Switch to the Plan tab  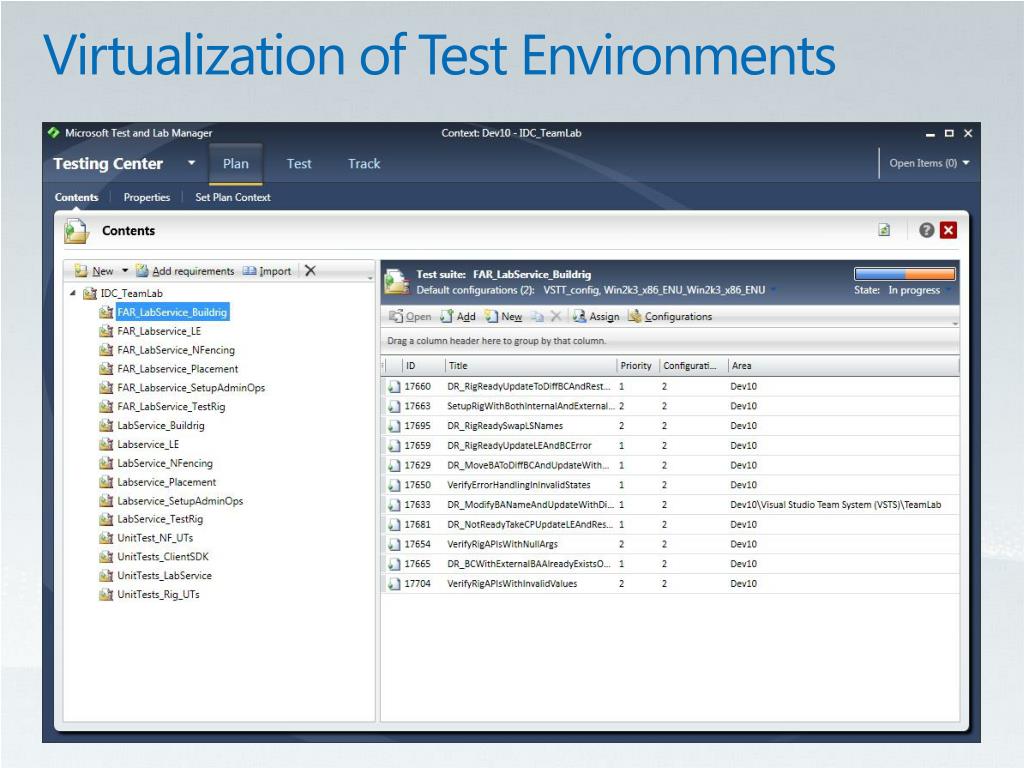tap(236, 163)
